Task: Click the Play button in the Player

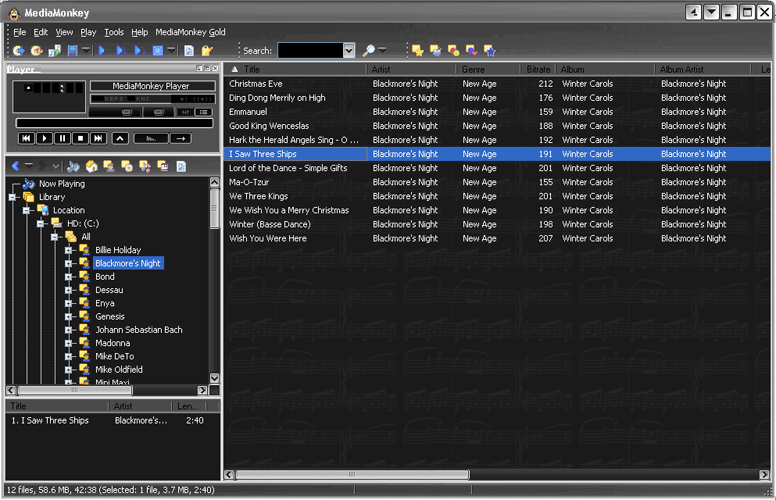Action: 45,138
